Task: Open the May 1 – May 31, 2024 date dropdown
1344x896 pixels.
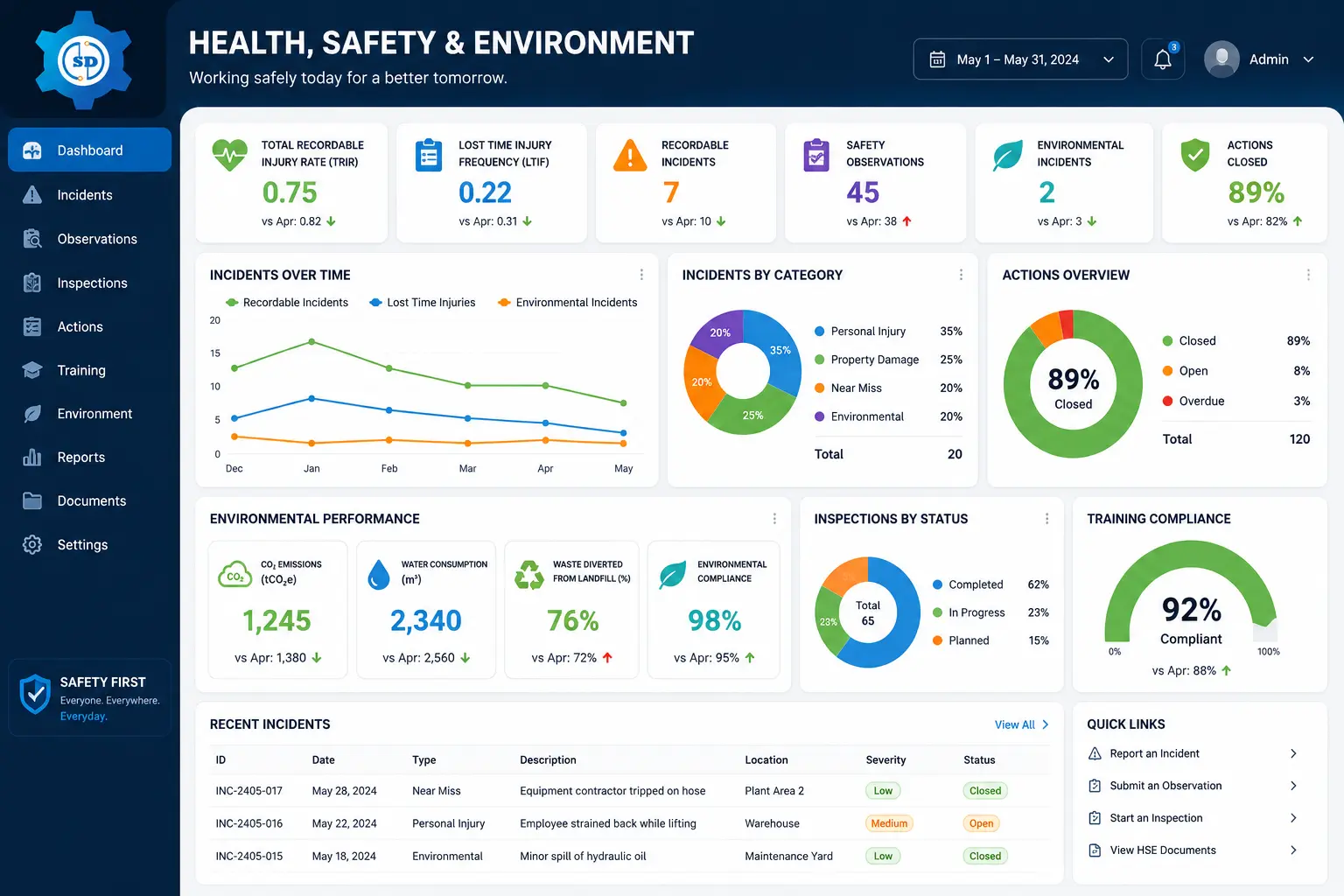Action: point(1020,59)
